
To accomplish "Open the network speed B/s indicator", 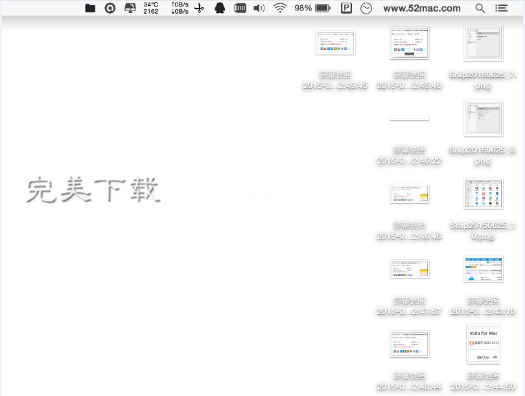I will click(x=180, y=8).
